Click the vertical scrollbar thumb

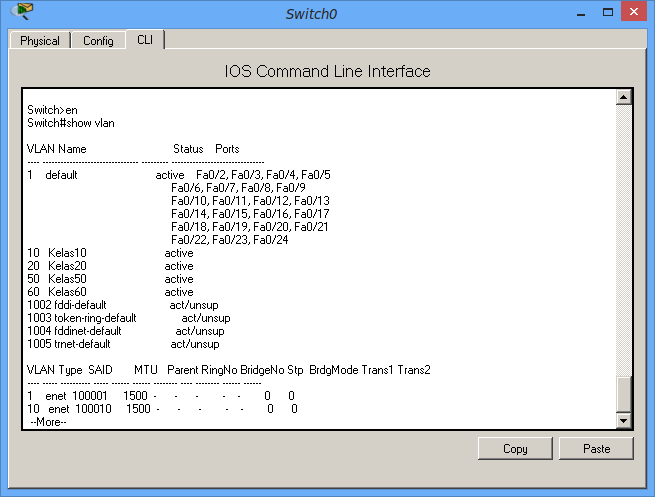[x=623, y=394]
